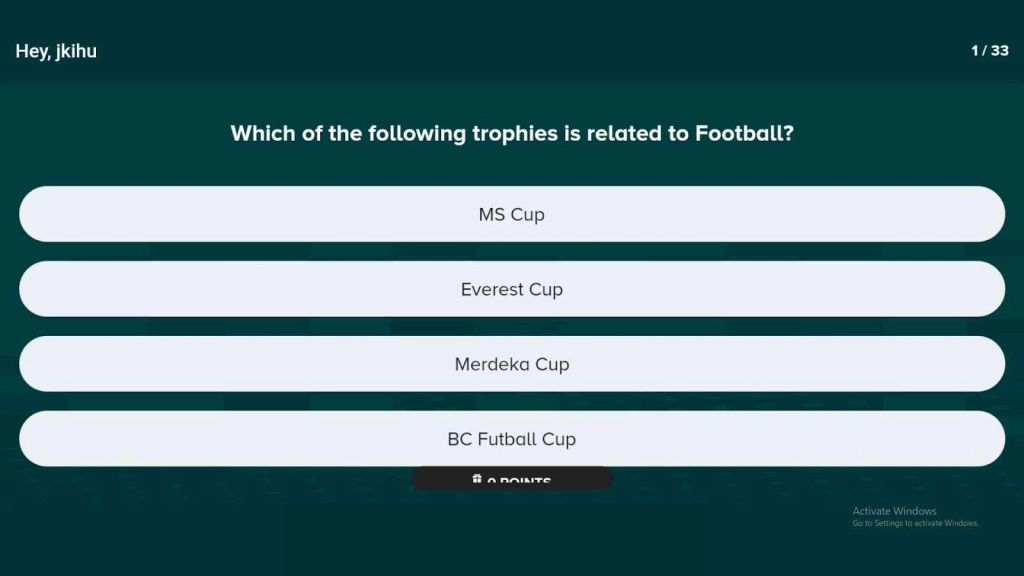Click the gift icon on points badge

coord(477,479)
